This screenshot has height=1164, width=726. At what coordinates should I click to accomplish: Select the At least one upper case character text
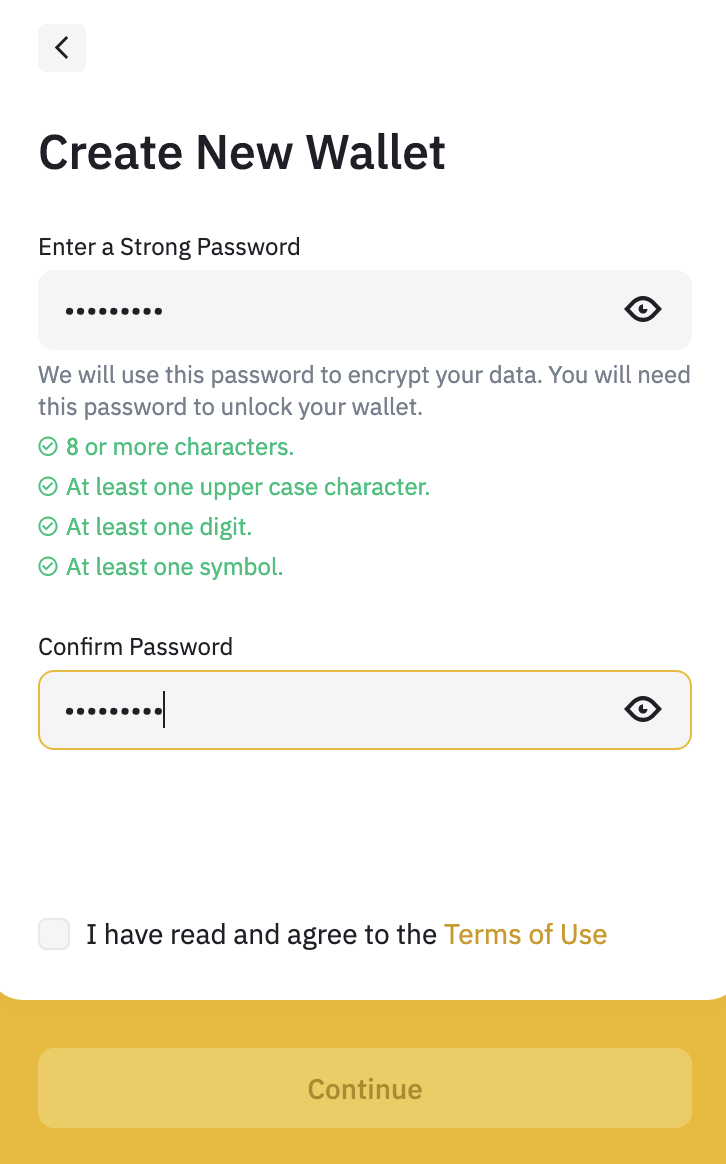[x=248, y=487]
